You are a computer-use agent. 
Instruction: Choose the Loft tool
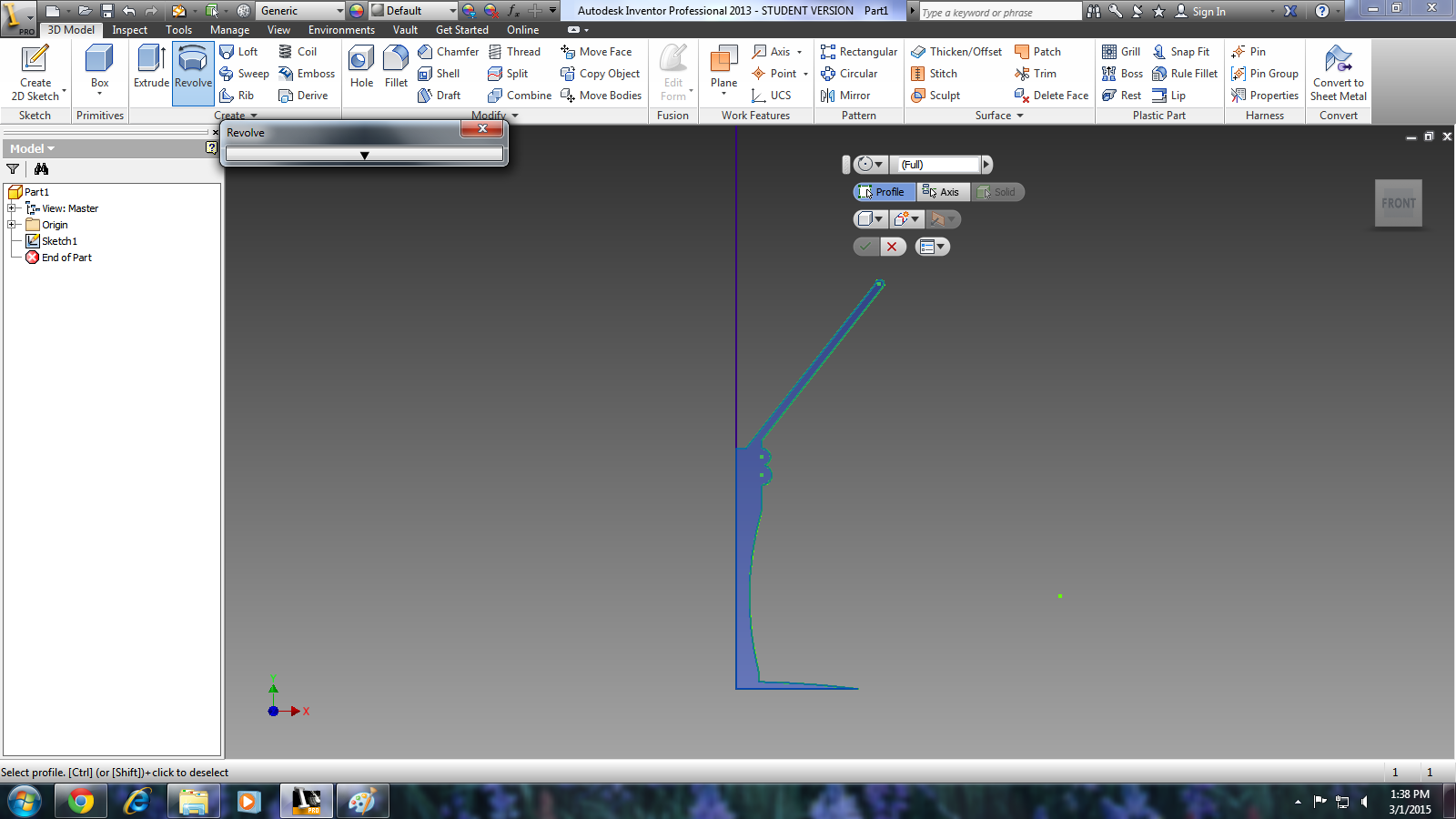point(239,52)
